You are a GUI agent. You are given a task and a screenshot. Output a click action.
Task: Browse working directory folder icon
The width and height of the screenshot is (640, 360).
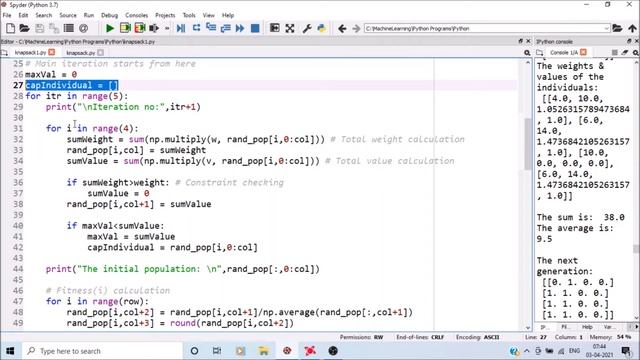617,28
